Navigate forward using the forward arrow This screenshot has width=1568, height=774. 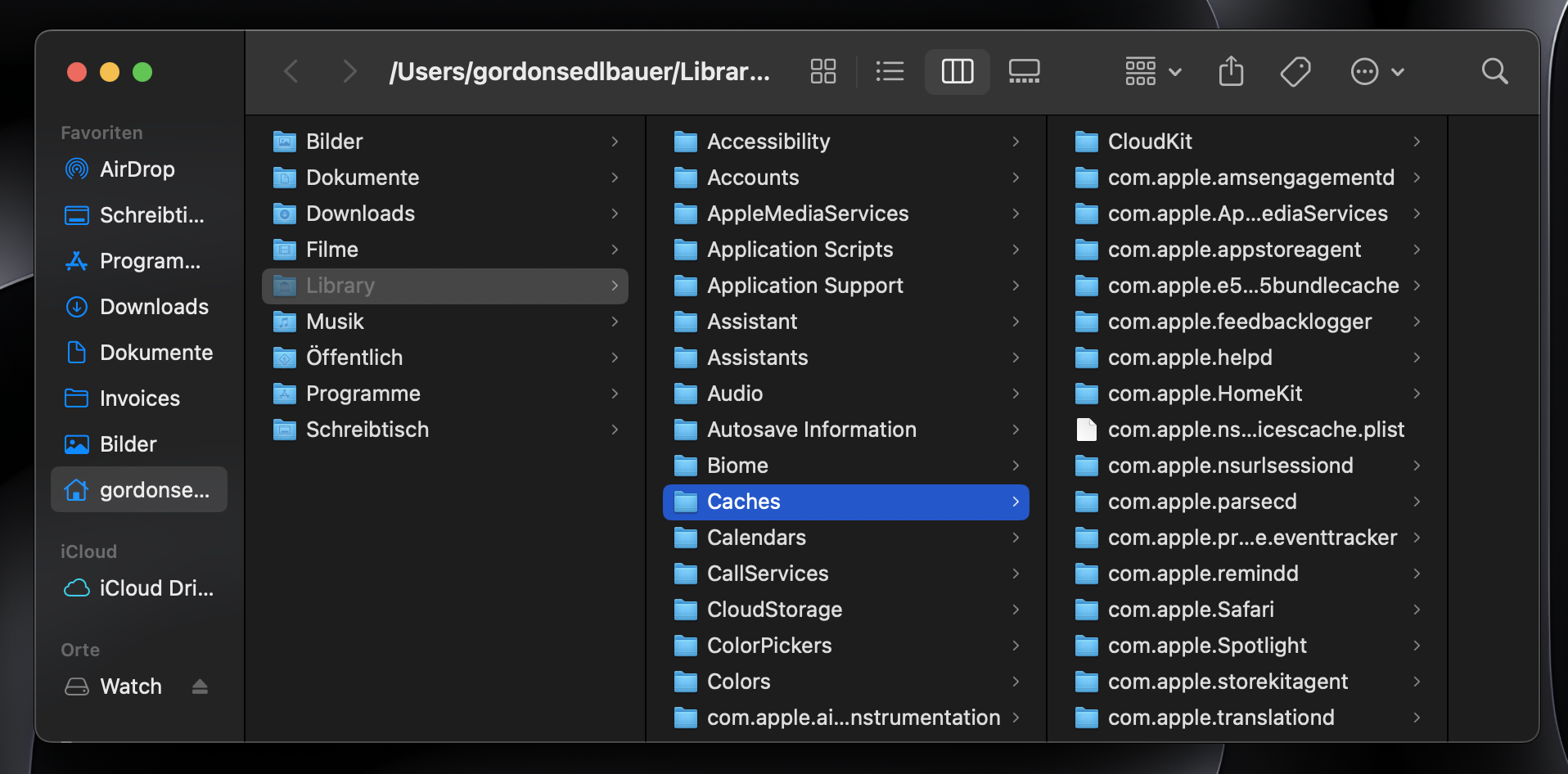(350, 71)
